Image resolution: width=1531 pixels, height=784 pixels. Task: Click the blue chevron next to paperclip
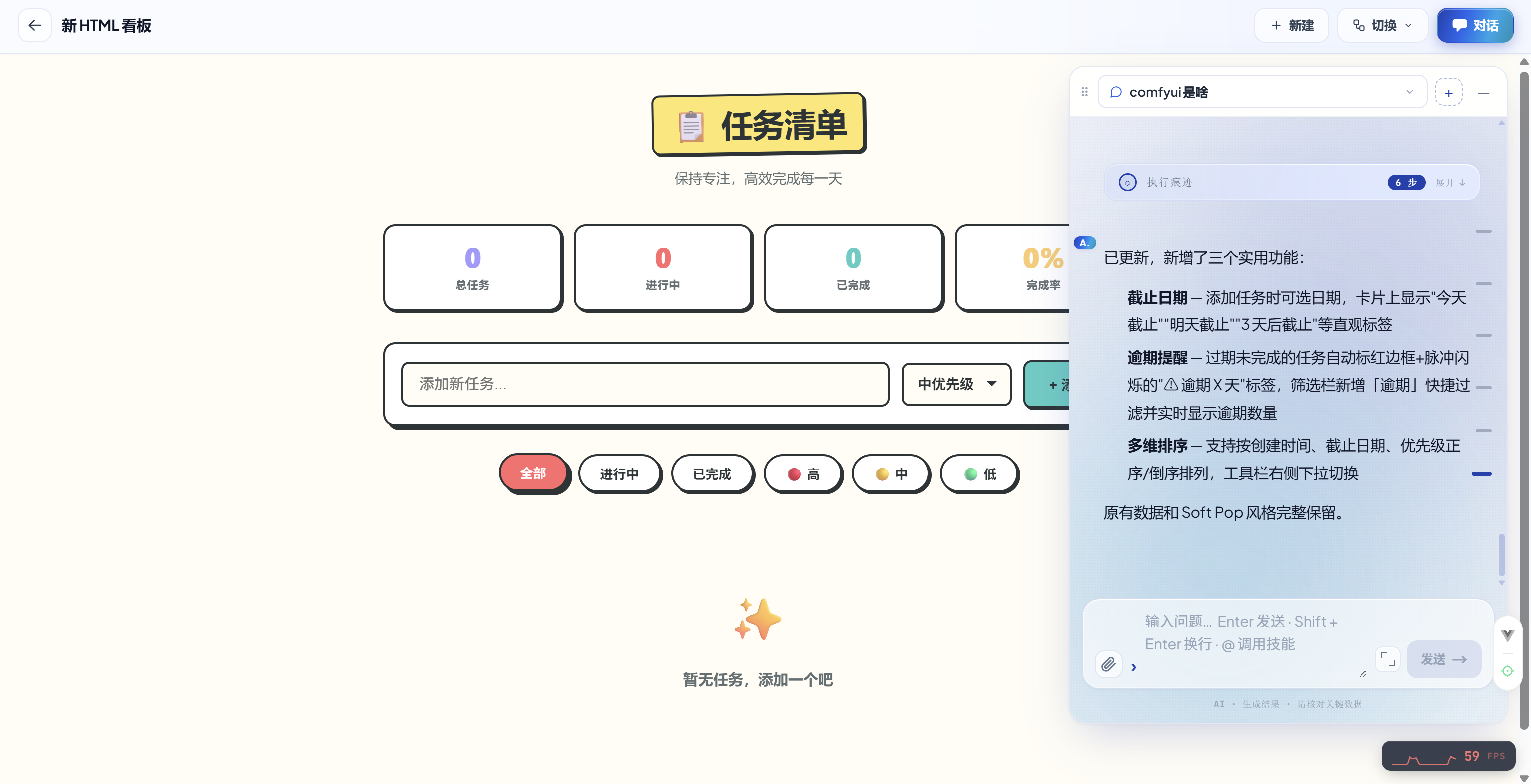(x=1134, y=667)
